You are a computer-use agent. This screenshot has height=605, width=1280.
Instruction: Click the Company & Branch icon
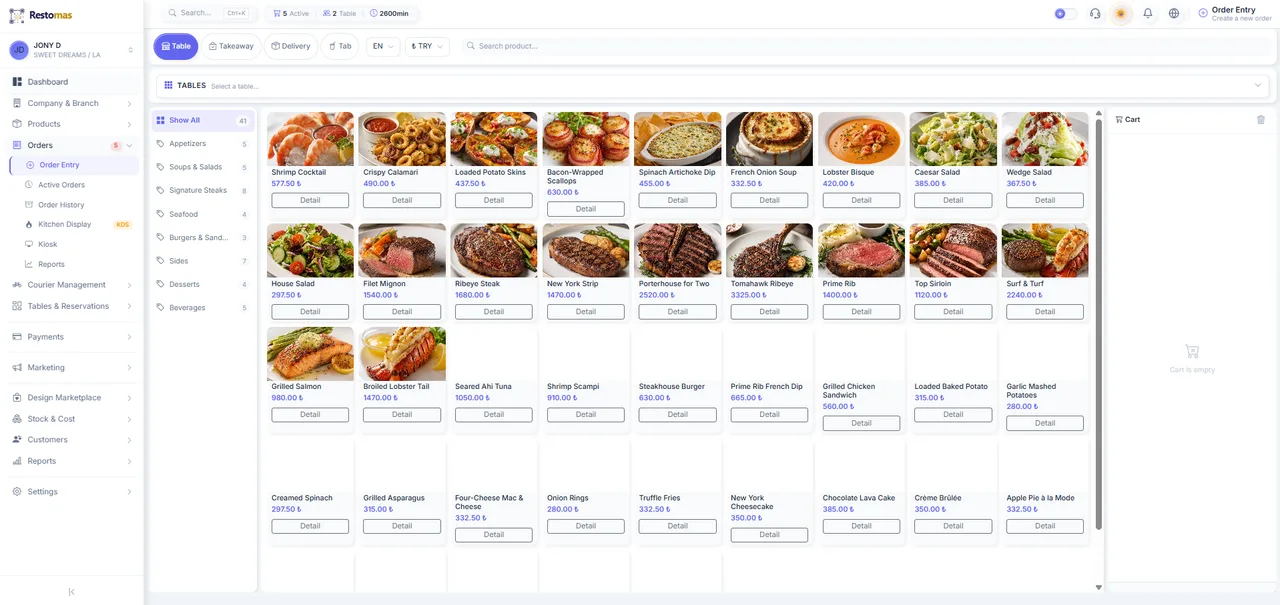[x=17, y=103]
